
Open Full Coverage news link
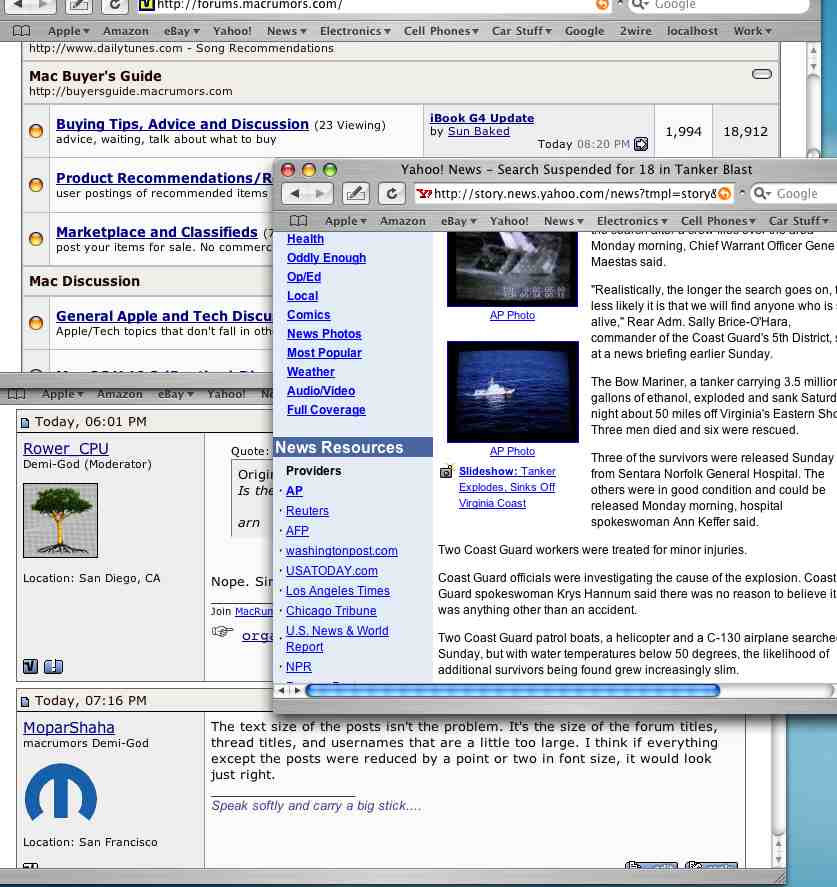point(326,410)
